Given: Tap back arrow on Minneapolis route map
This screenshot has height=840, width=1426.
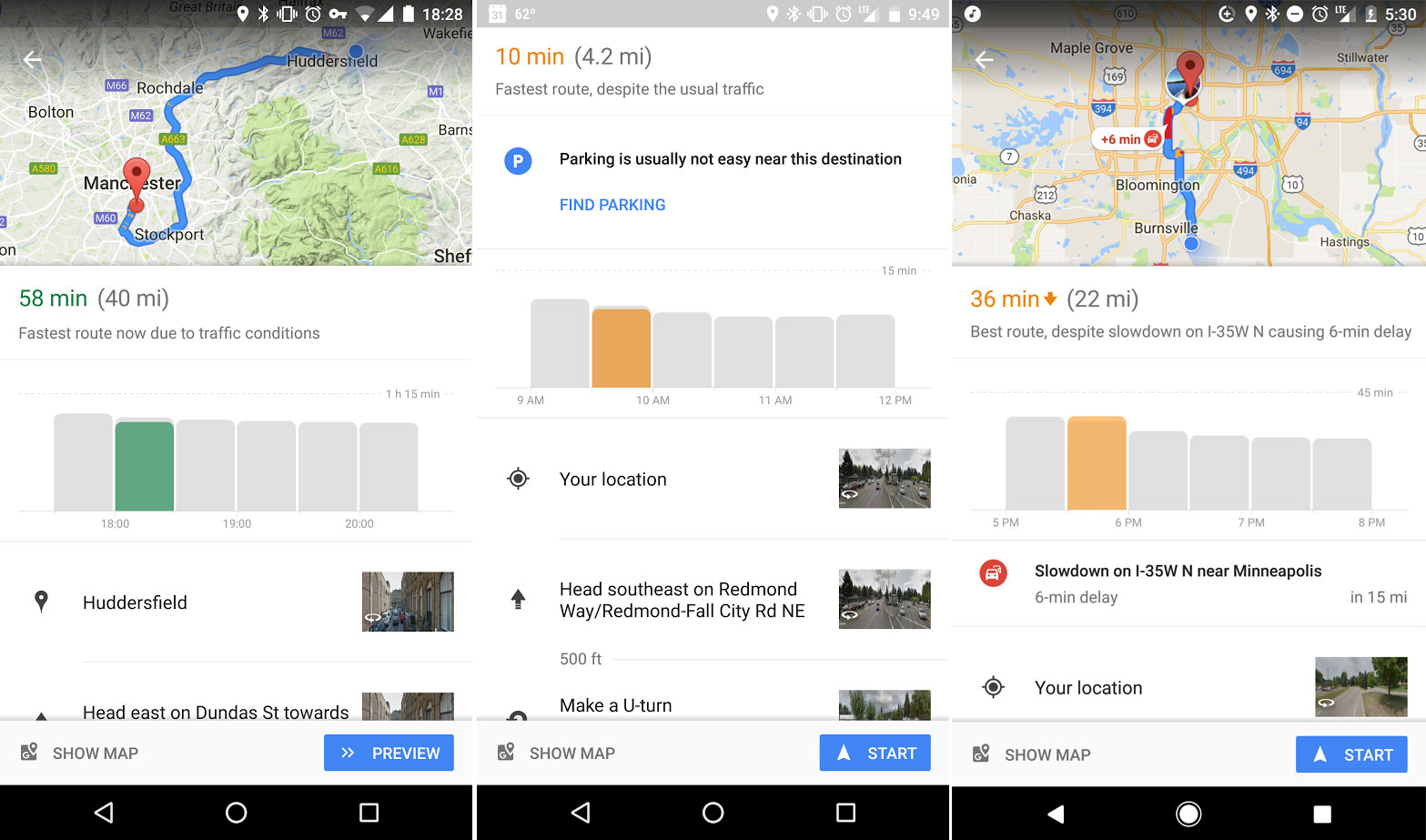Looking at the screenshot, I should coord(984,60).
